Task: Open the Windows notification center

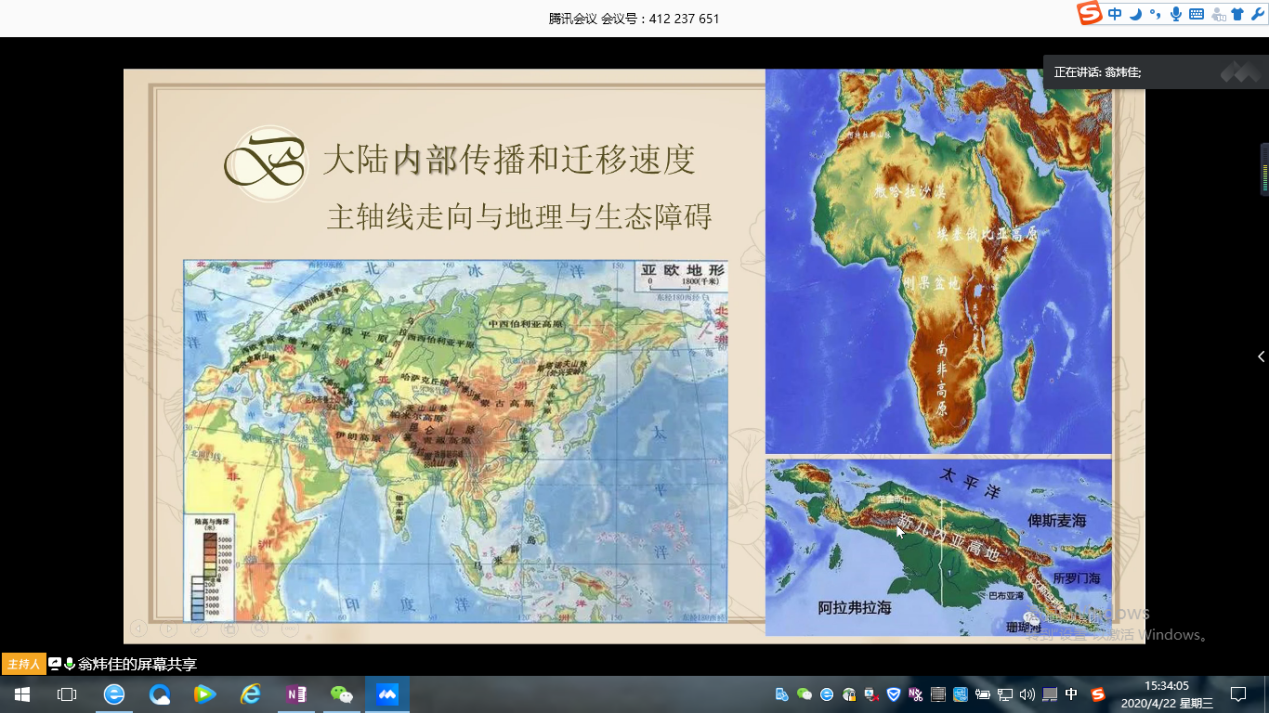Action: (x=1238, y=694)
